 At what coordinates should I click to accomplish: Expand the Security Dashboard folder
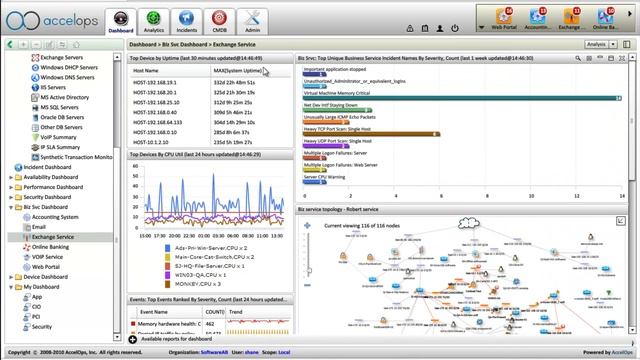tap(11, 197)
